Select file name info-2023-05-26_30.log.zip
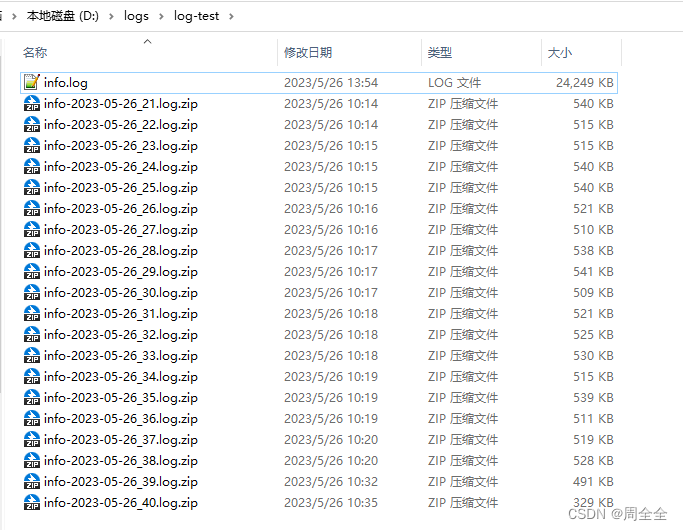Viewport: 683px width, 530px height. click(x=121, y=293)
